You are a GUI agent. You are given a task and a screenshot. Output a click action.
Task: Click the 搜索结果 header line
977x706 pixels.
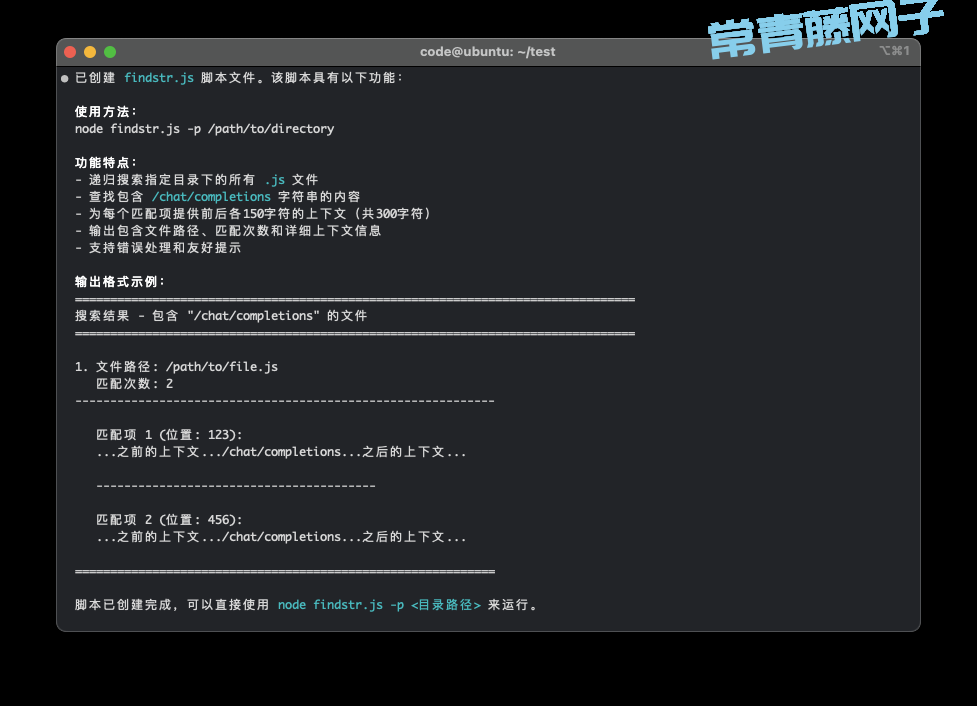pos(221,316)
